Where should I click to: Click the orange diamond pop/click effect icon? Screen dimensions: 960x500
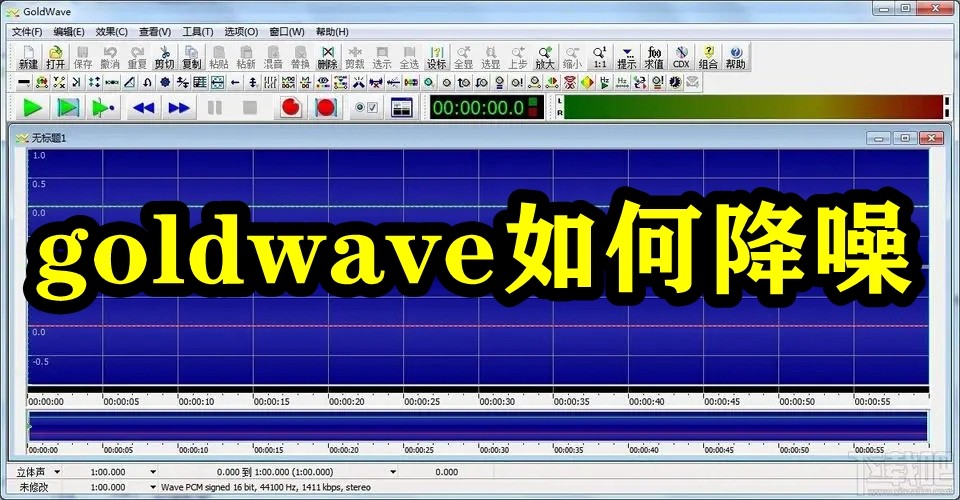pos(587,82)
